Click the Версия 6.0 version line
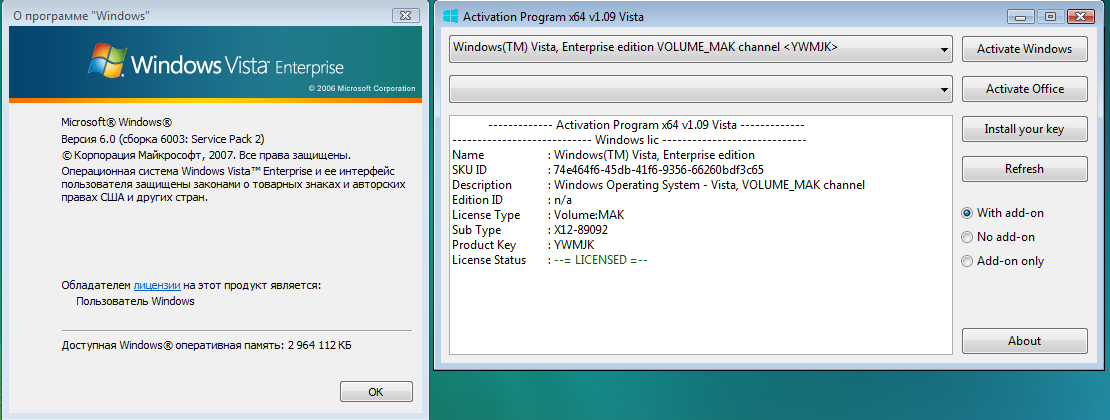The height and width of the screenshot is (420, 1110). 163,138
